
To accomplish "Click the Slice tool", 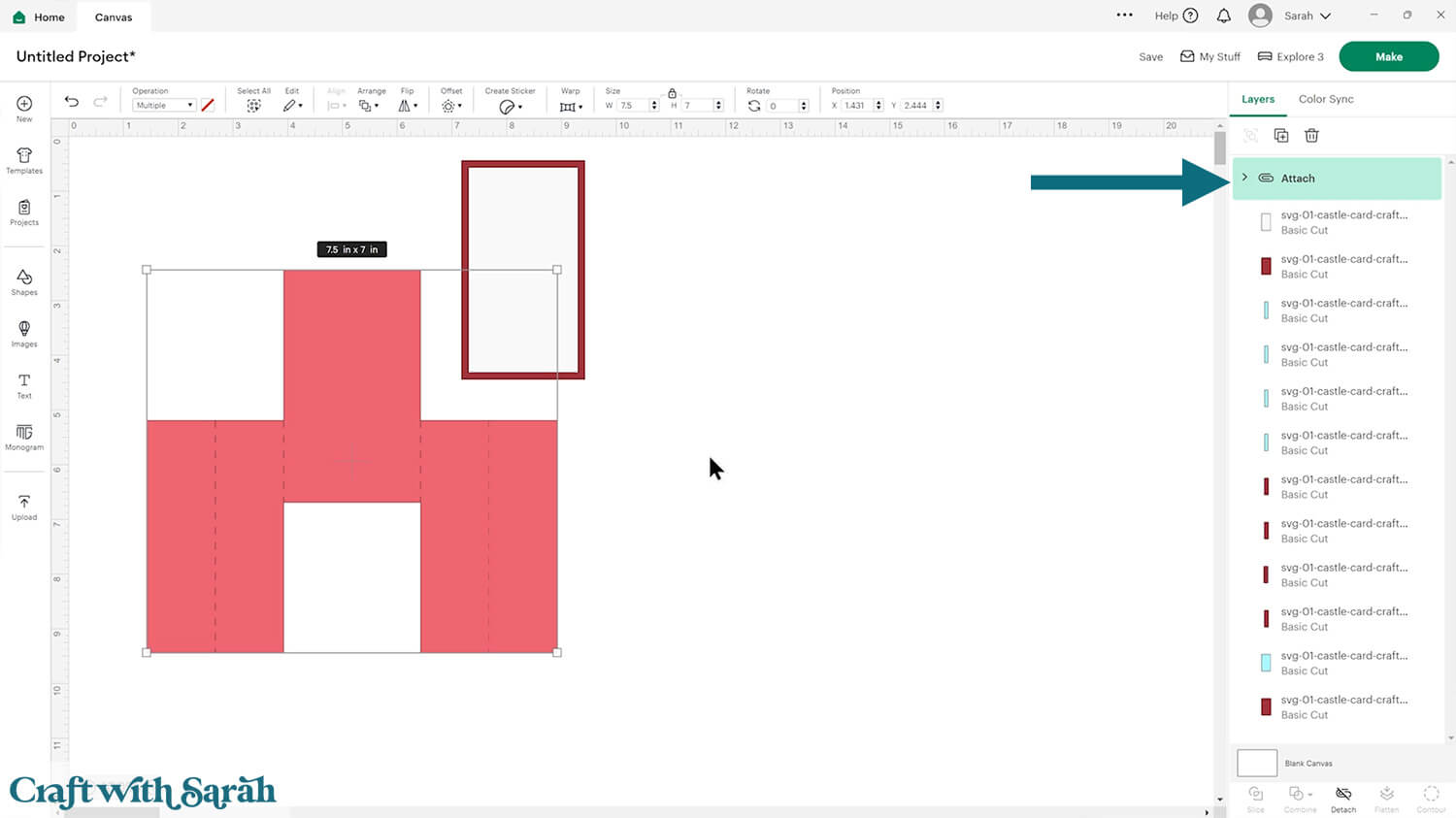I will (1255, 799).
